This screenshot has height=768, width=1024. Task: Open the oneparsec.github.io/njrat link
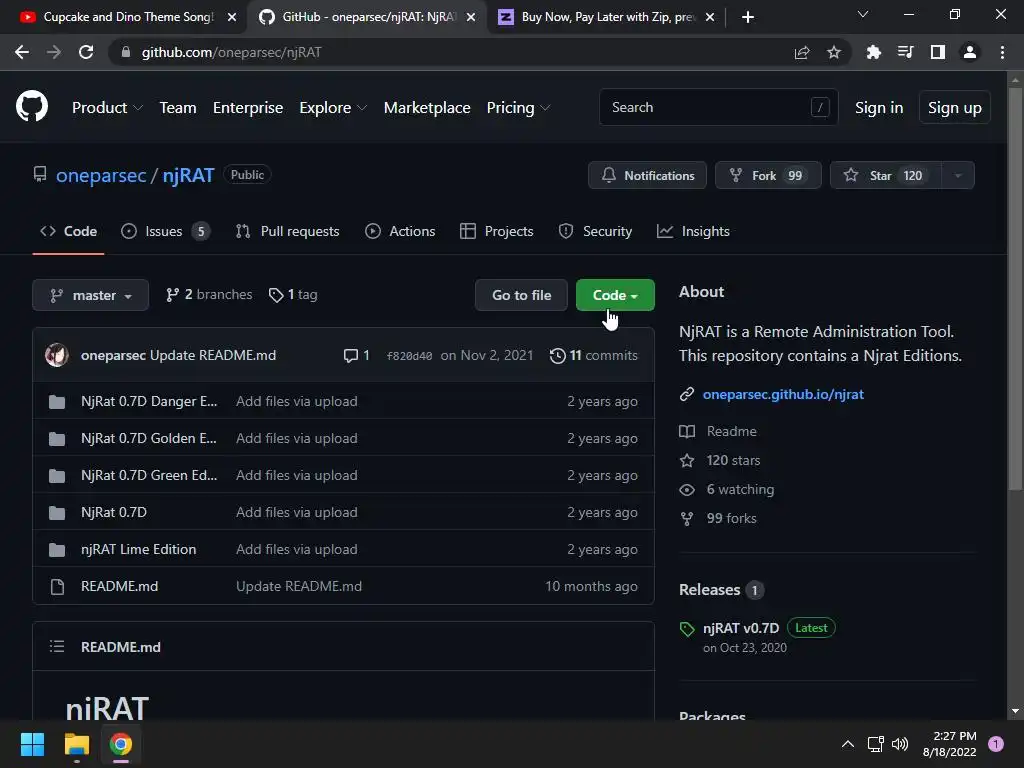pyautogui.click(x=783, y=394)
